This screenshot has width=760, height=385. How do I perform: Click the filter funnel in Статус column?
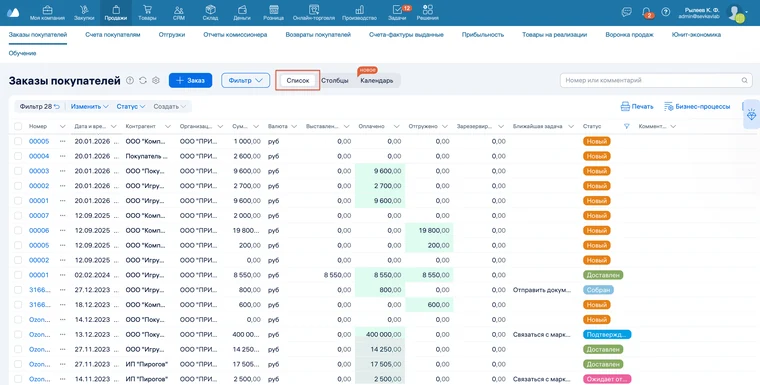[x=626, y=126]
